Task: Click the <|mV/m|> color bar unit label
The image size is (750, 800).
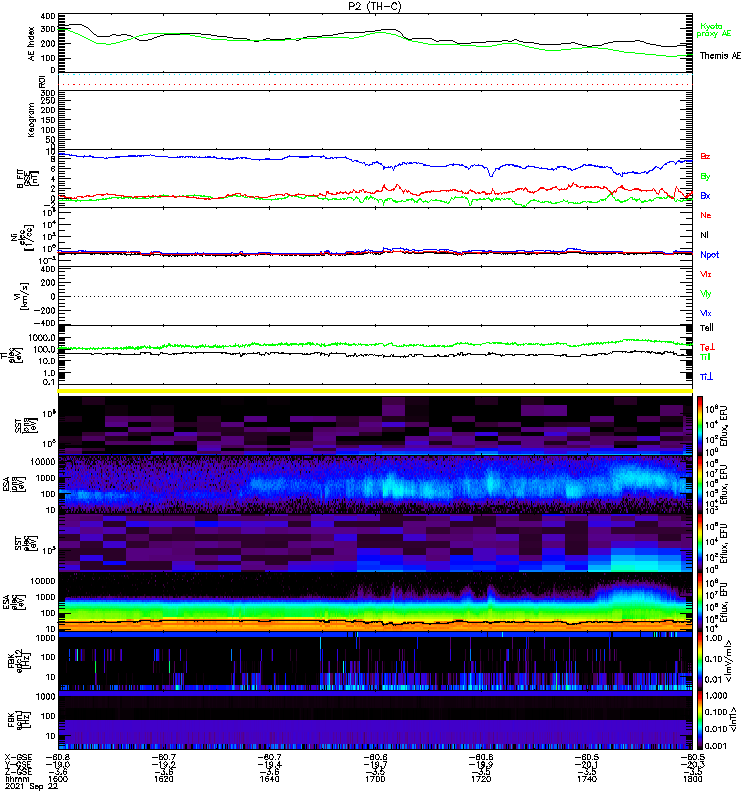Action: (730, 661)
